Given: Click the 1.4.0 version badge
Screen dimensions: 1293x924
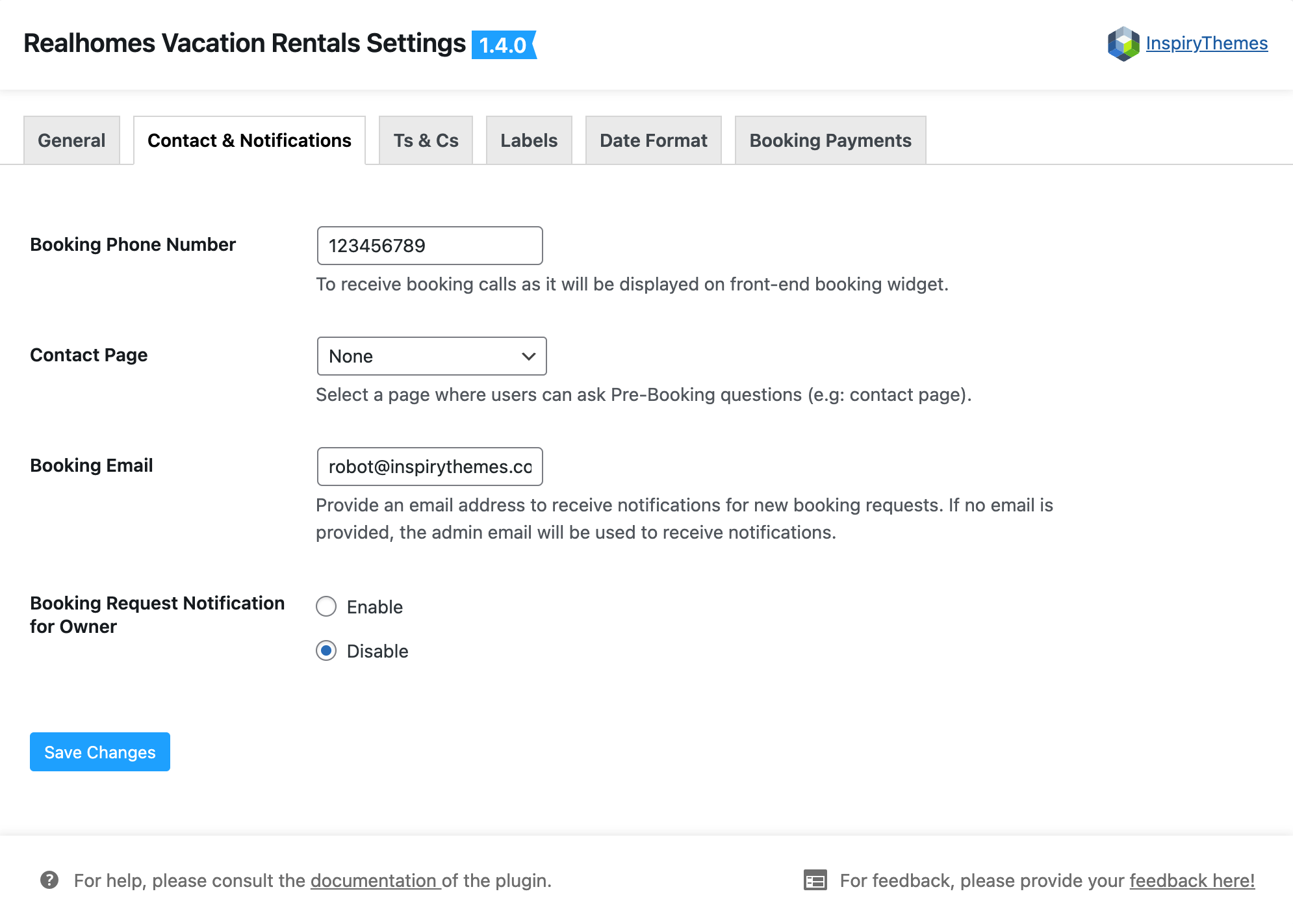Looking at the screenshot, I should 504,45.
